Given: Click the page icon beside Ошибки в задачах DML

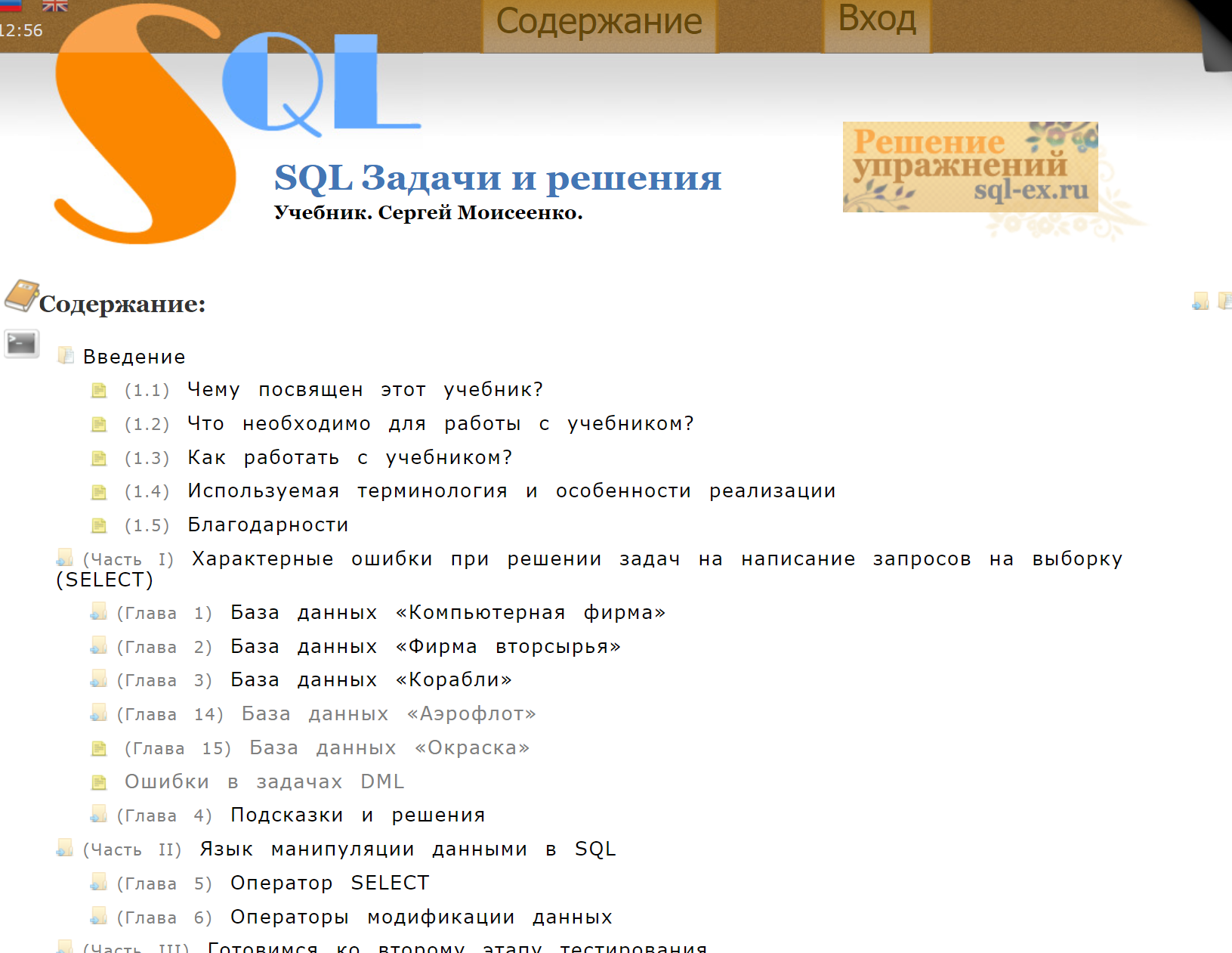Looking at the screenshot, I should (x=99, y=782).
